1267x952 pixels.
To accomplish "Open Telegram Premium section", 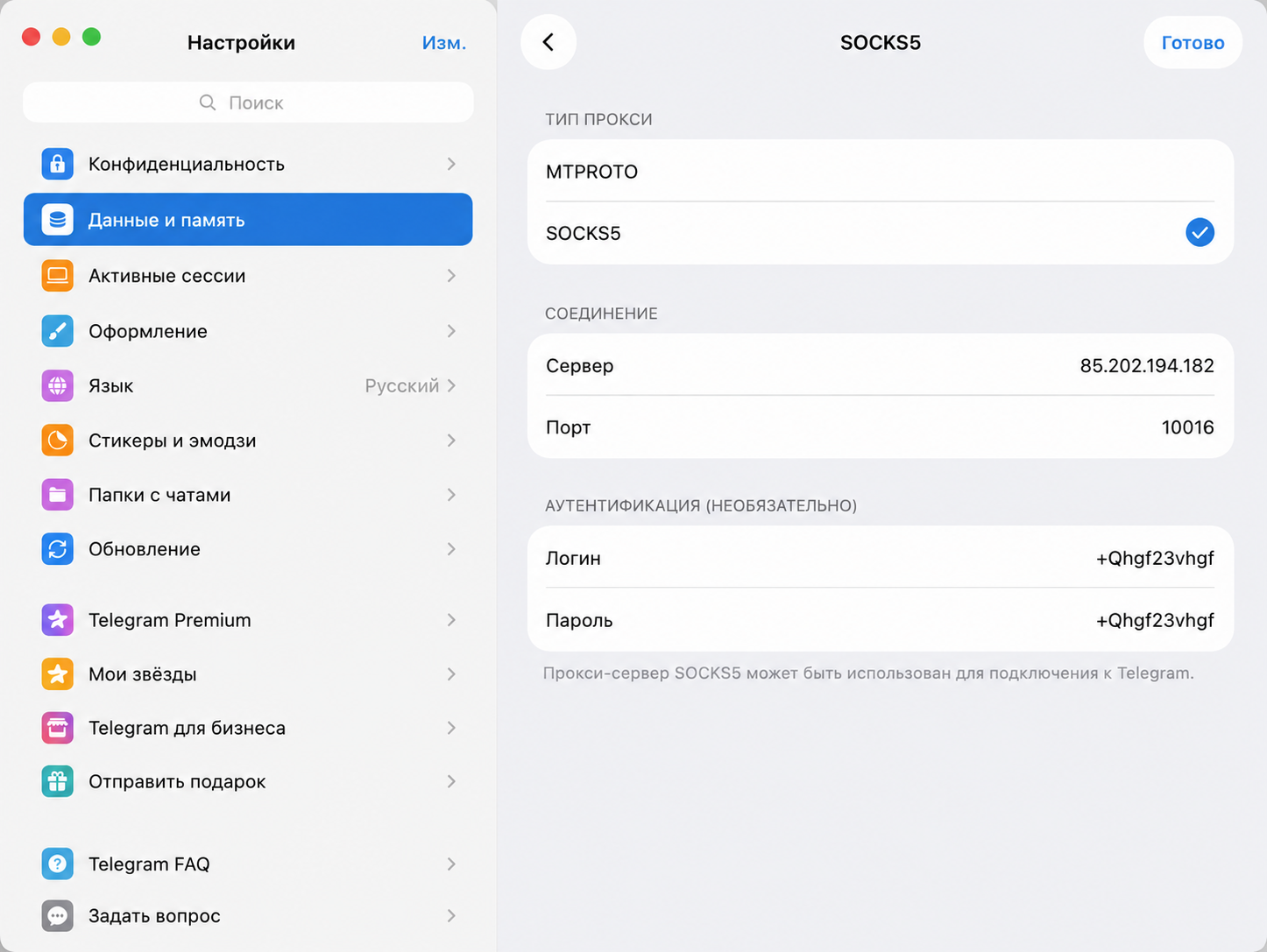I will 248,620.
